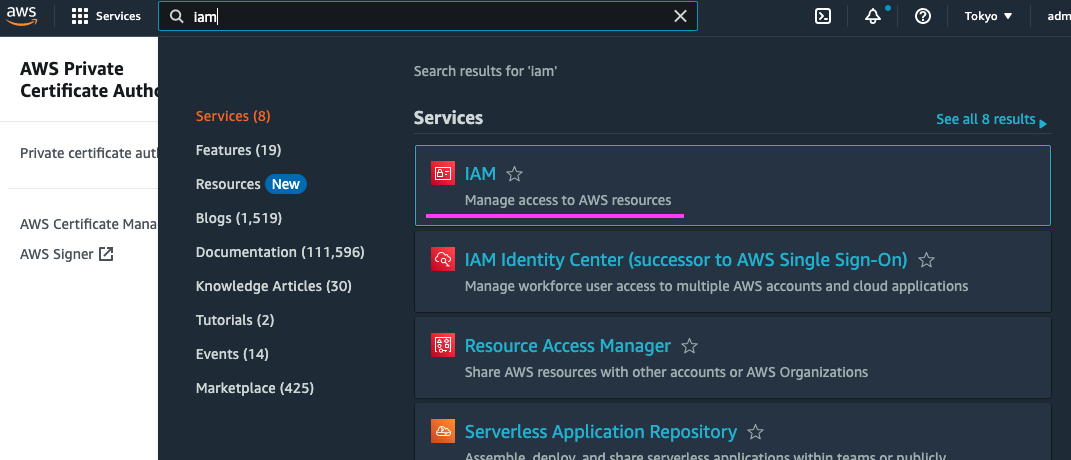
Task: Open the help question mark icon
Action: pyautogui.click(x=923, y=16)
